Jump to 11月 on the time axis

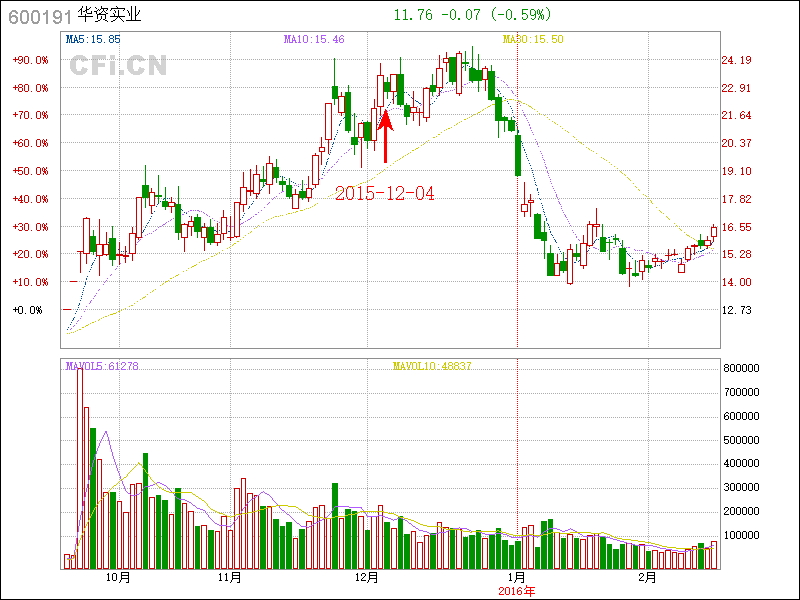pyautogui.click(x=230, y=577)
